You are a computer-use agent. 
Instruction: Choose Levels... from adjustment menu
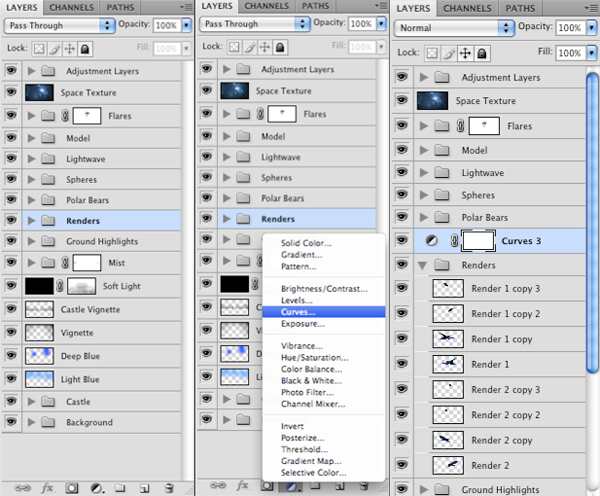[x=324, y=300]
